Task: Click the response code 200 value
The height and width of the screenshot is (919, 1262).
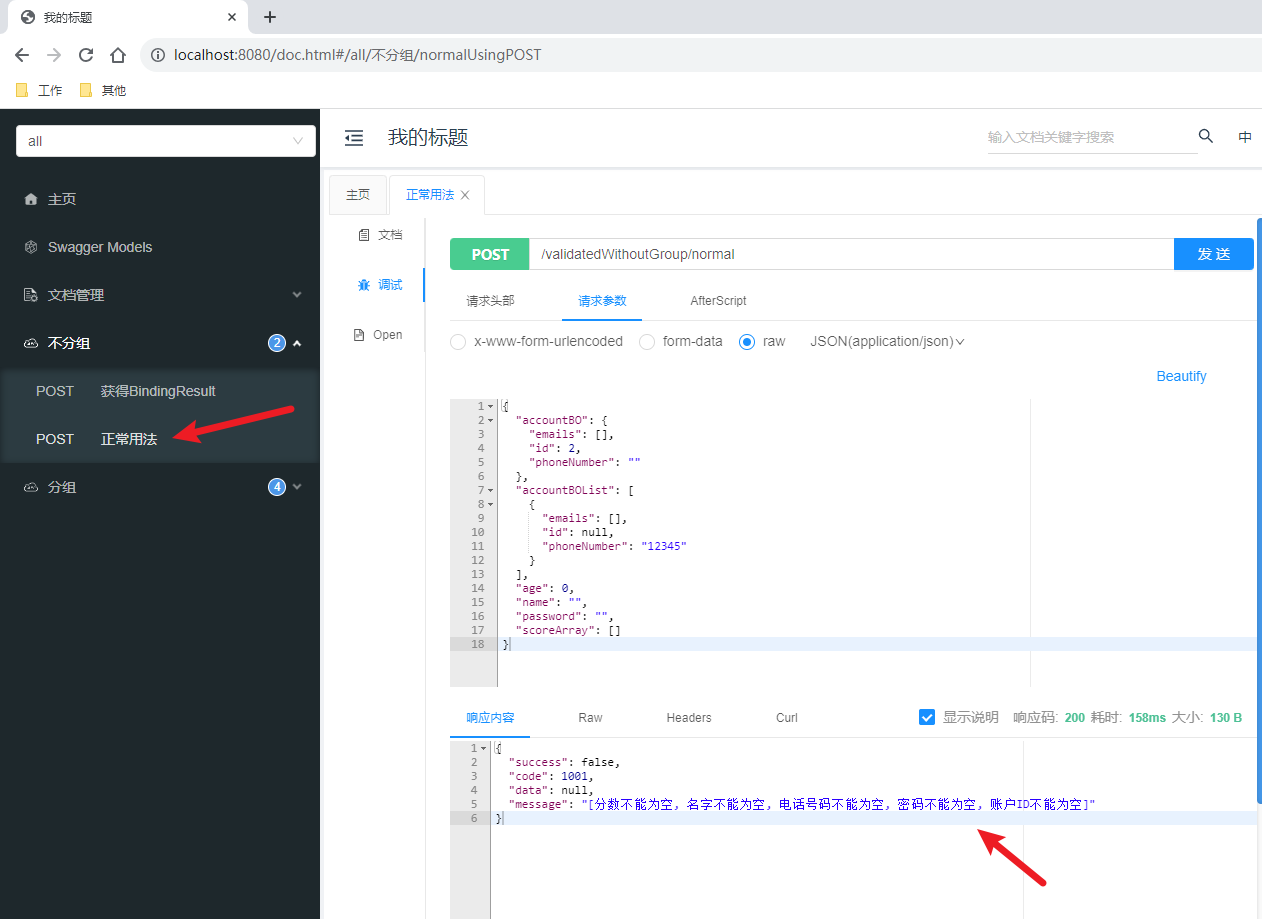Action: [x=1075, y=717]
